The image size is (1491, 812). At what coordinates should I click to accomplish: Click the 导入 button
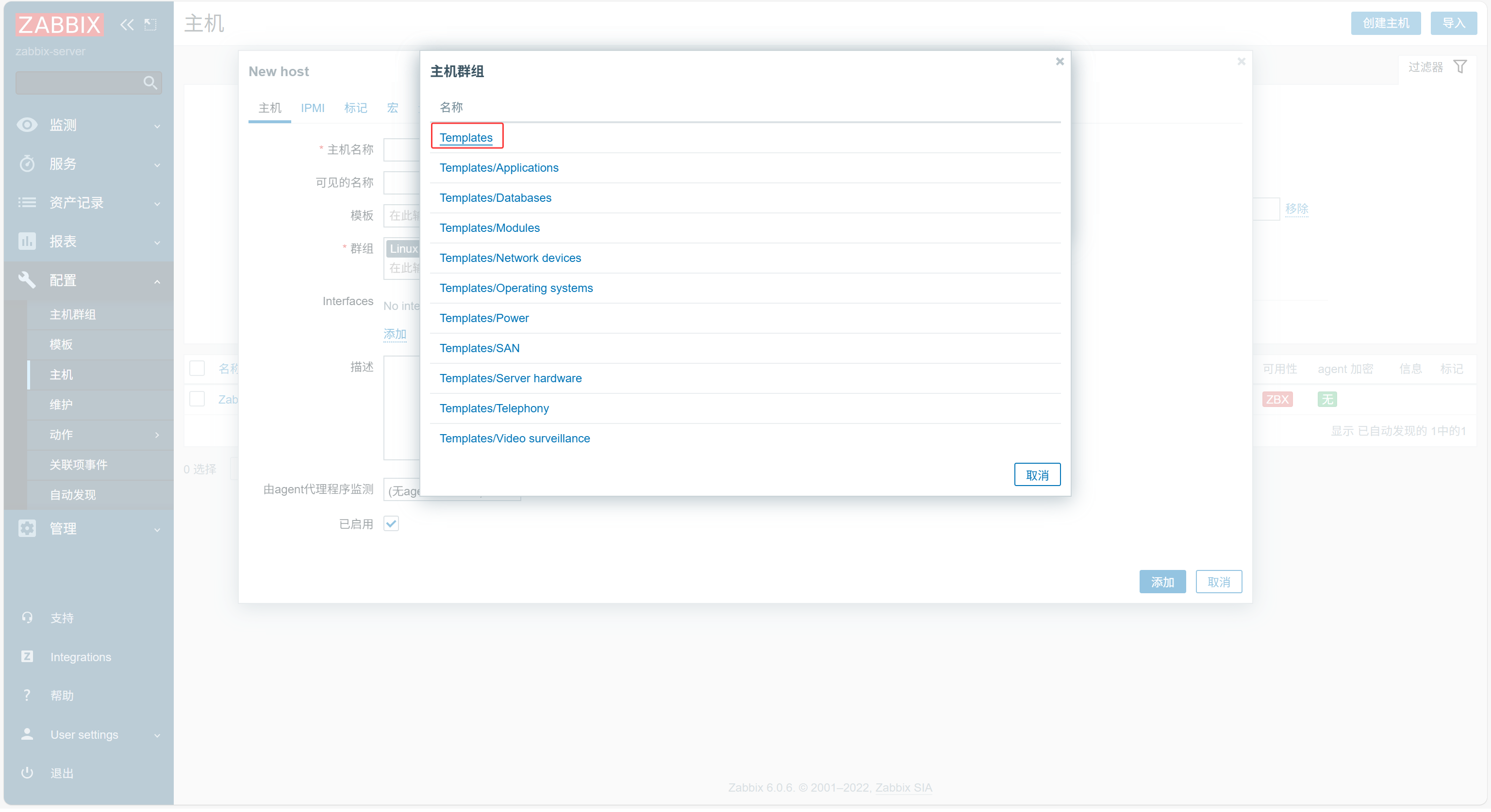click(1453, 23)
